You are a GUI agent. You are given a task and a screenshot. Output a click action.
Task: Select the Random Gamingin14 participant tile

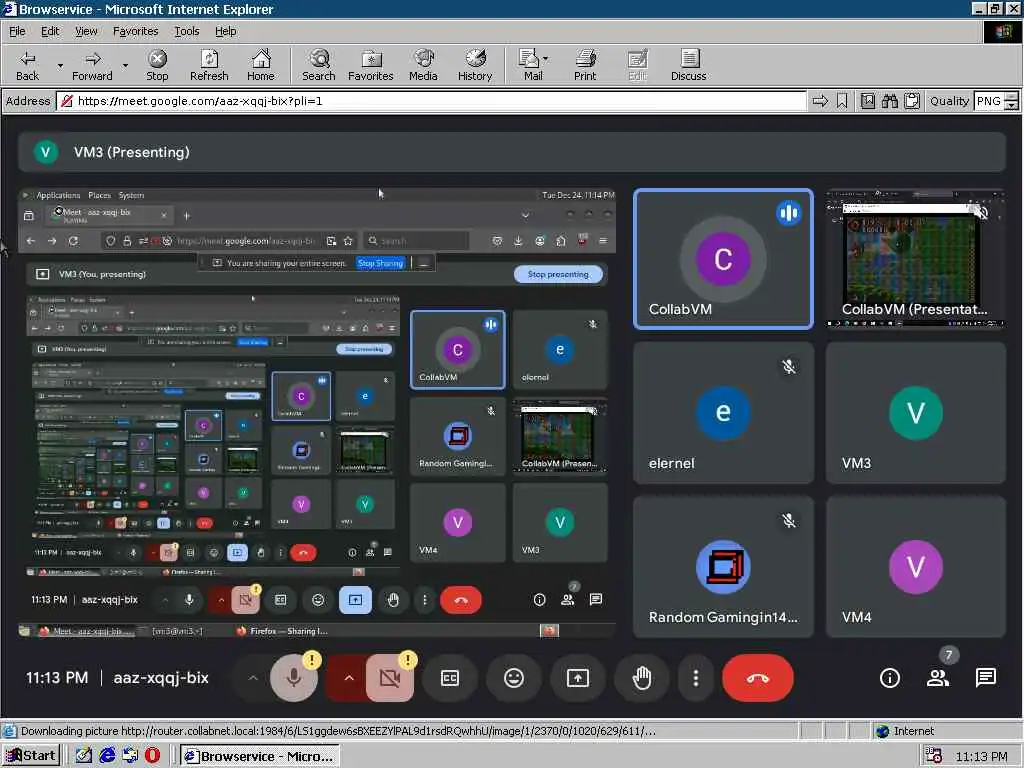tap(724, 567)
